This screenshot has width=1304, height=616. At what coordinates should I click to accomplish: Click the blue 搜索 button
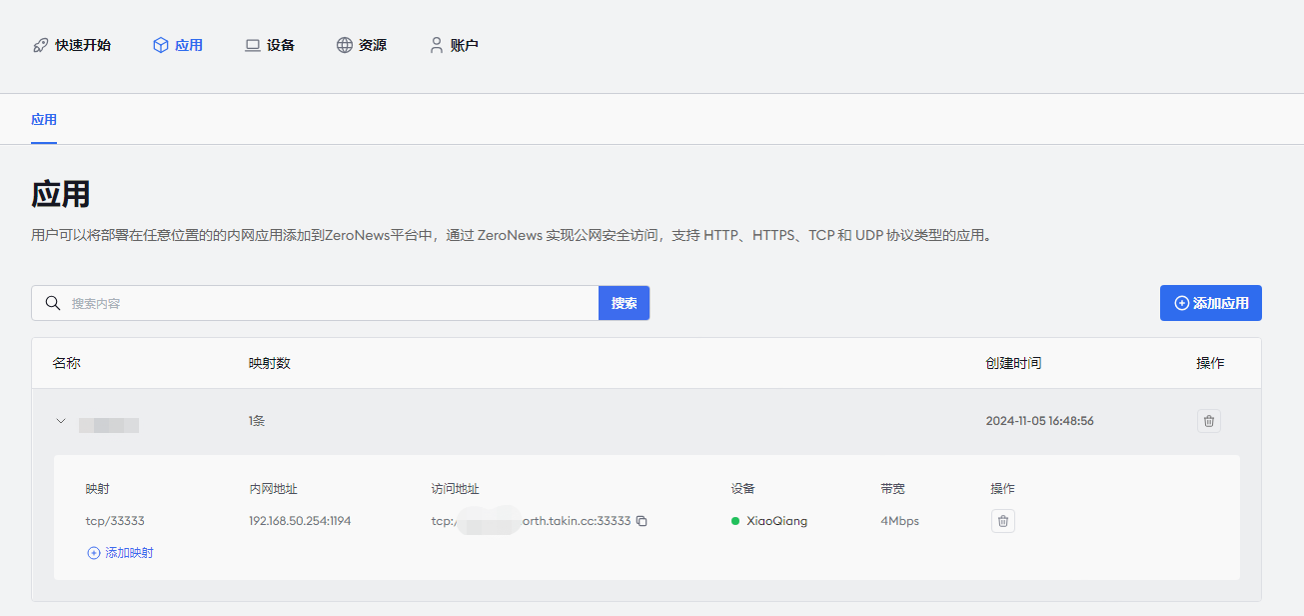coord(624,303)
